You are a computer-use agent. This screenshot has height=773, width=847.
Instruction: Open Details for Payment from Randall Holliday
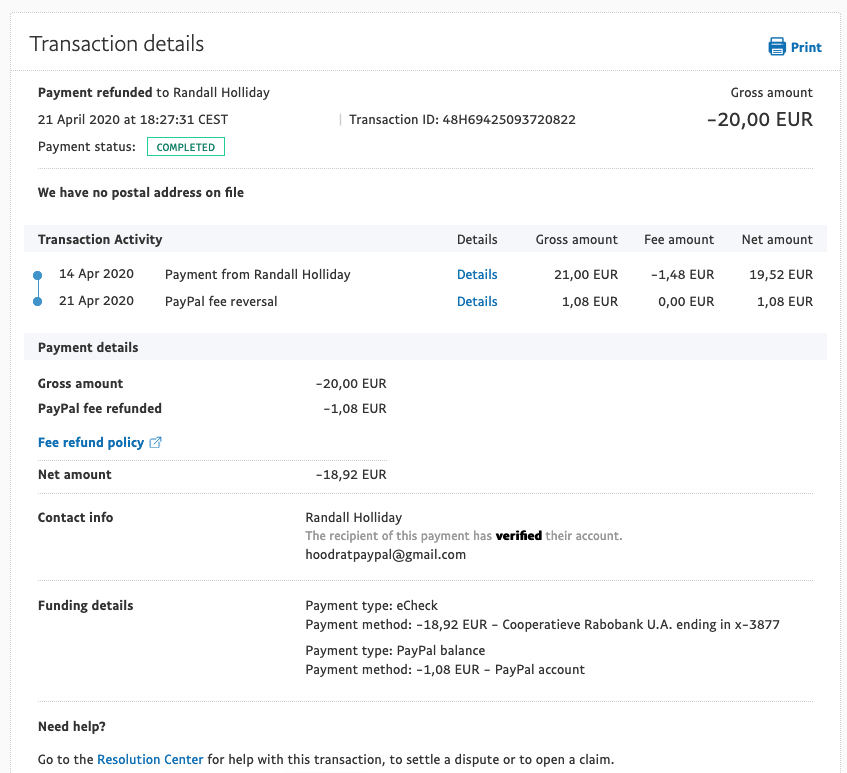click(477, 274)
